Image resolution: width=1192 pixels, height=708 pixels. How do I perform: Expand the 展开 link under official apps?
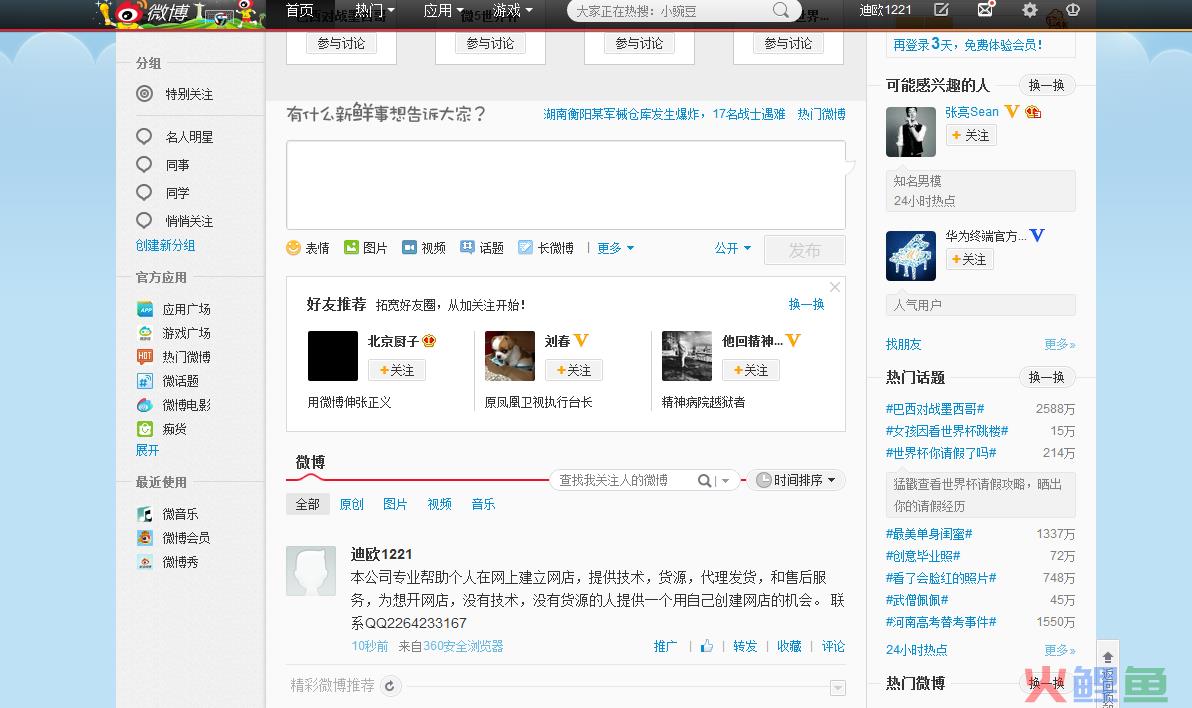pos(147,450)
